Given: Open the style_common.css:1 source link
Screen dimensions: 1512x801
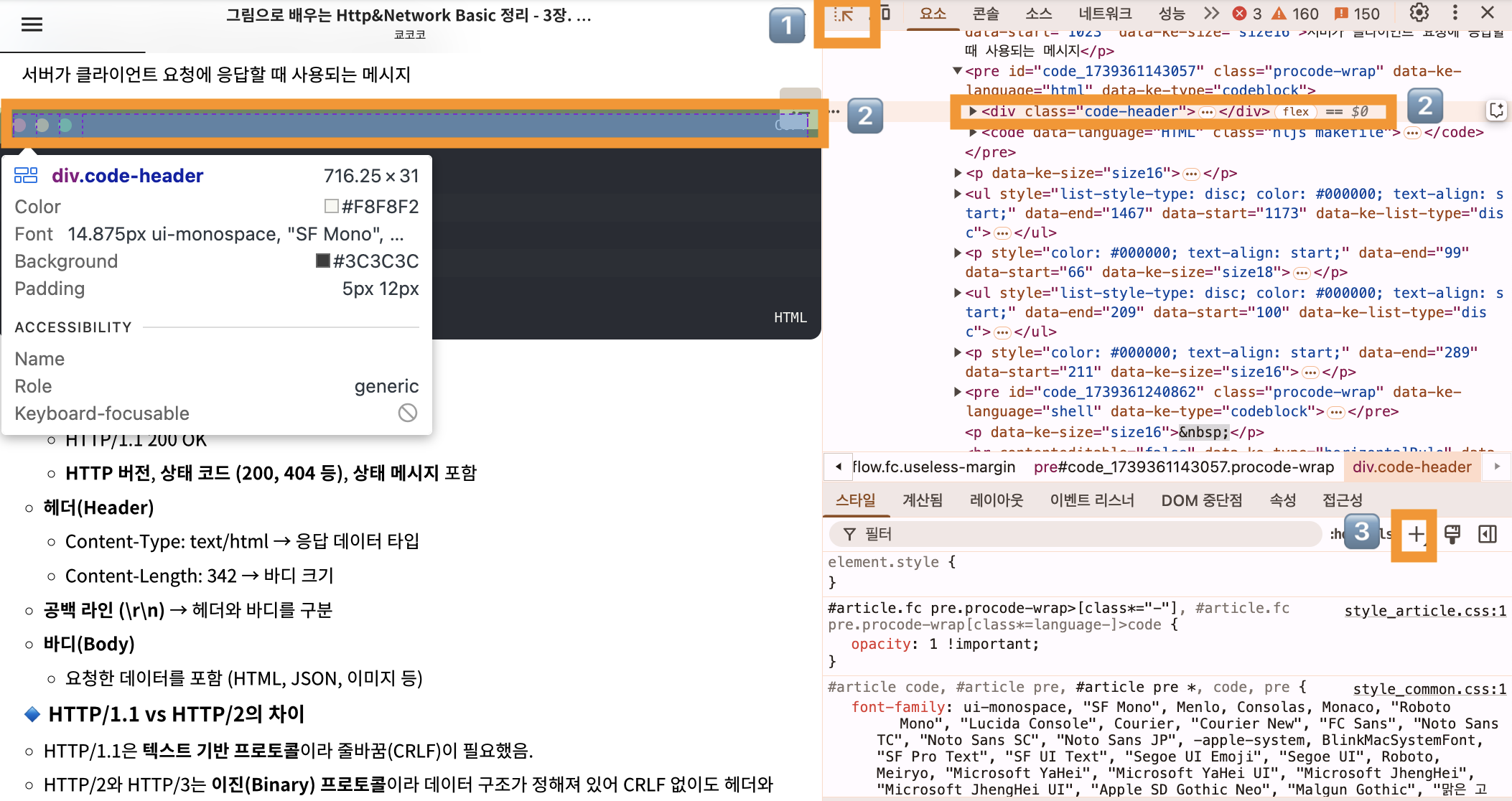Looking at the screenshot, I should [1429, 689].
